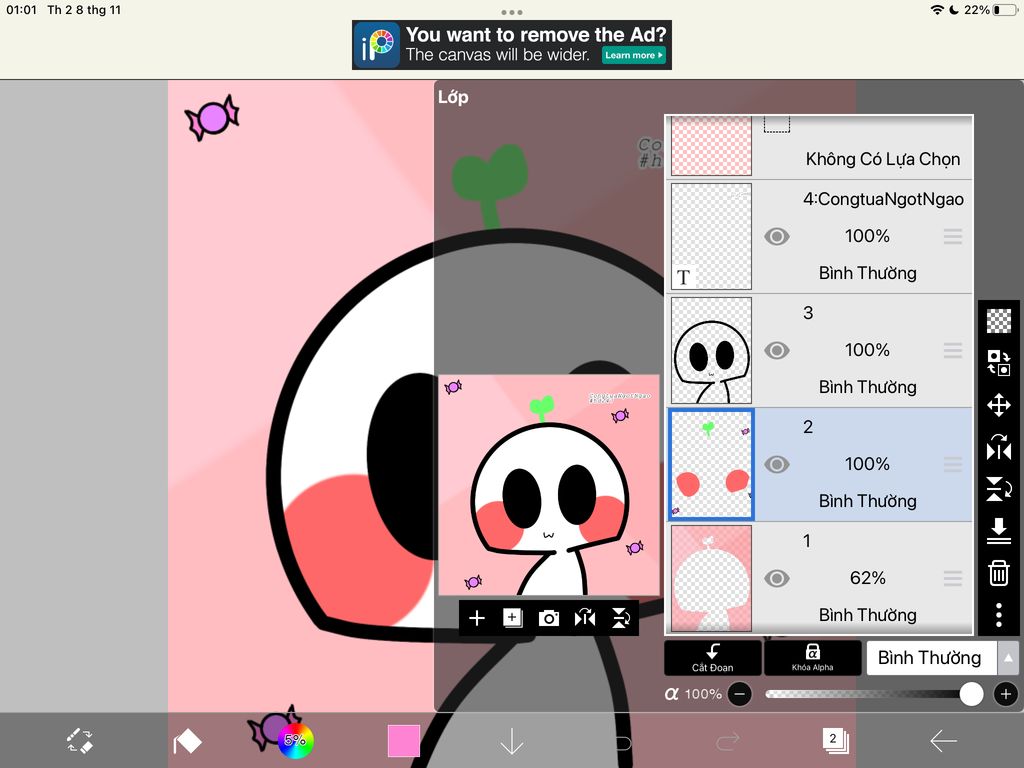
Task: Click Learn more in the ad
Action: pyautogui.click(x=633, y=55)
